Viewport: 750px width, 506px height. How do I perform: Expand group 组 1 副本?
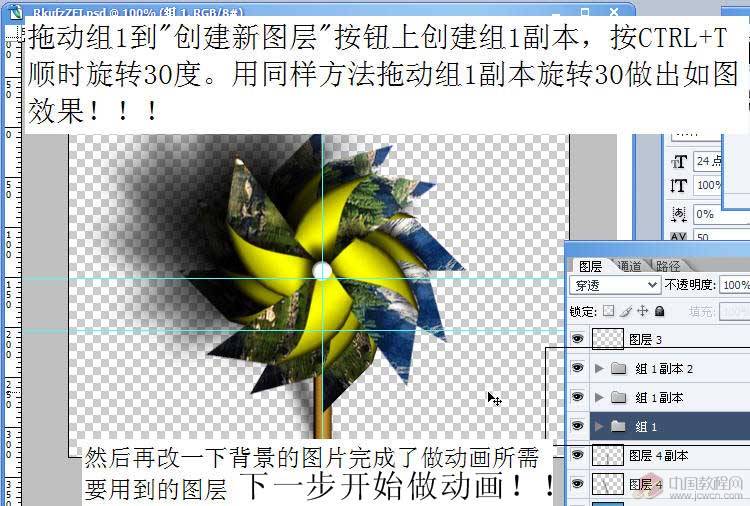point(598,397)
